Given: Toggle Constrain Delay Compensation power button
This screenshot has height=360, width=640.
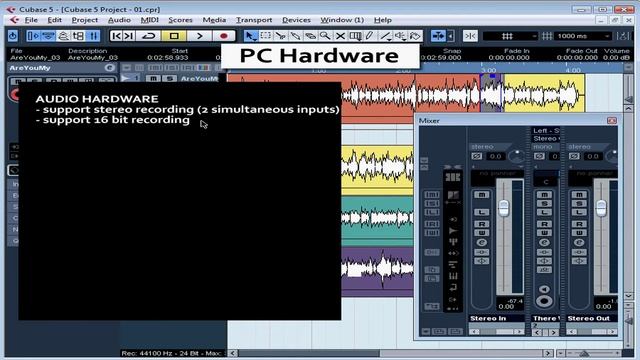Looking at the screenshot, I should point(13,36).
